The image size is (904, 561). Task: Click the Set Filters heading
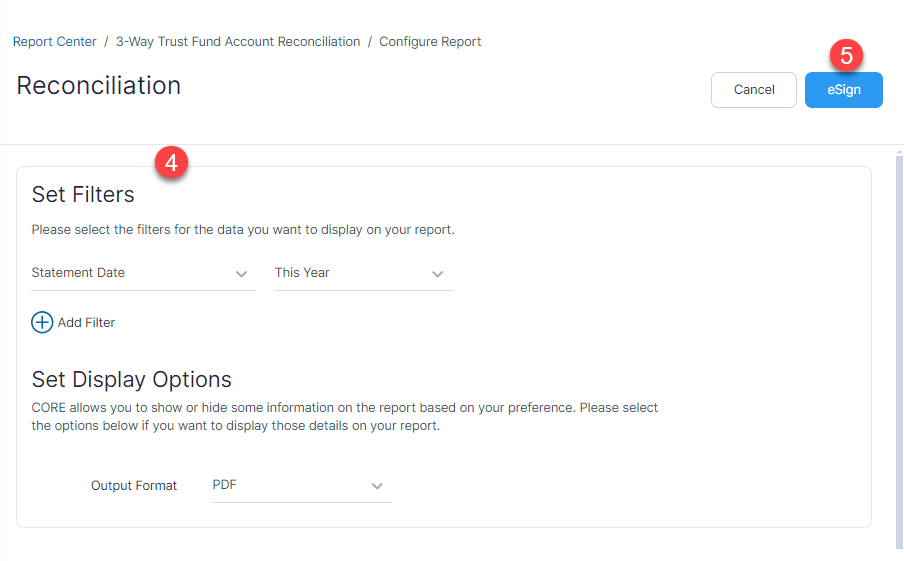coord(83,194)
